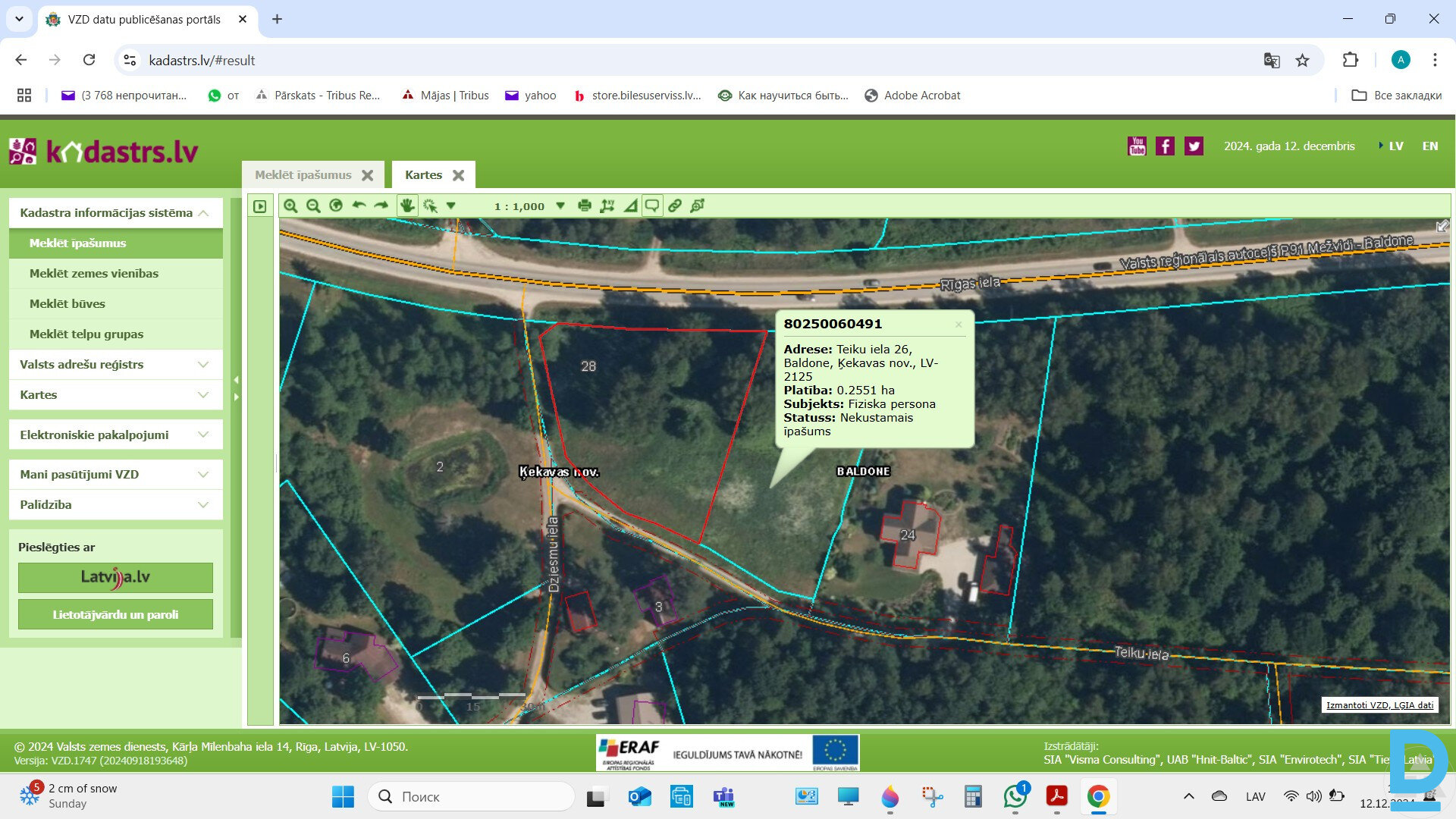Open the map scale dropdown
Viewport: 1456px width, 819px height.
point(560,206)
